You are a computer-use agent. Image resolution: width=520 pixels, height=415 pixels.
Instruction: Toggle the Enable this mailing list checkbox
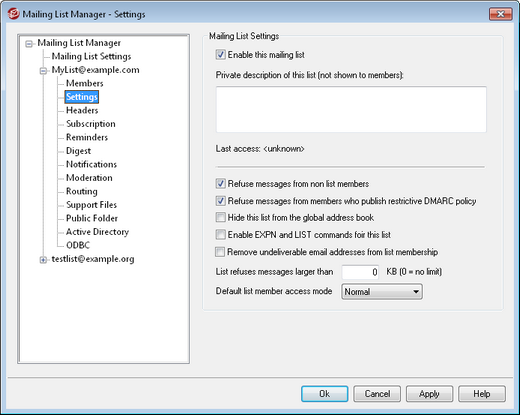tap(220, 55)
